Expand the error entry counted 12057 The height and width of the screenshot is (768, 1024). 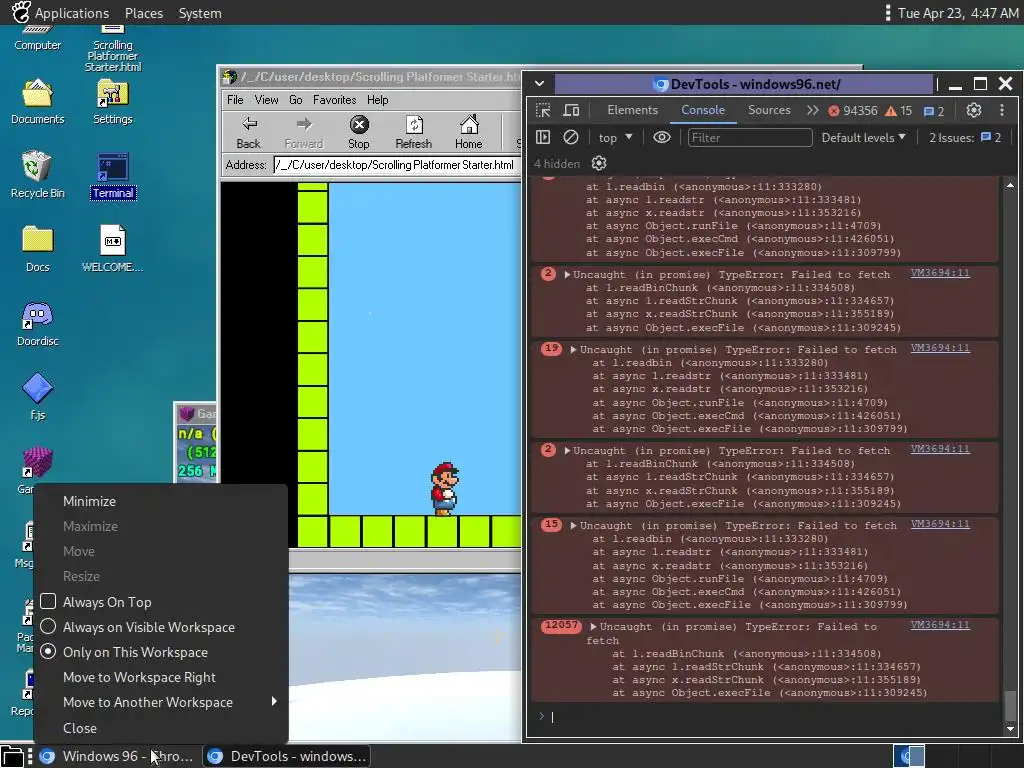pos(593,627)
